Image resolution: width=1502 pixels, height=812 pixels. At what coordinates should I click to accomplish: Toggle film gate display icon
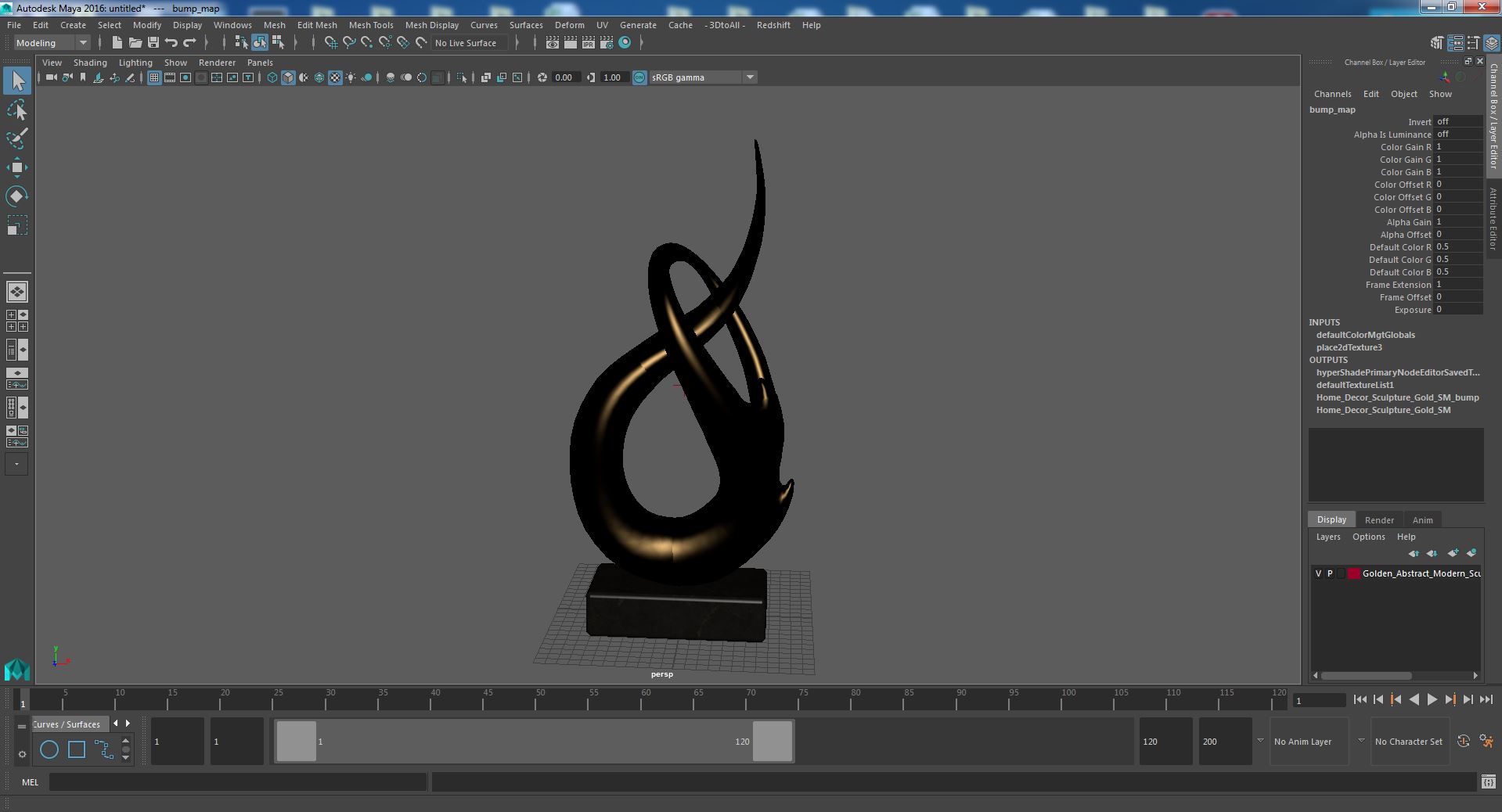[170, 77]
